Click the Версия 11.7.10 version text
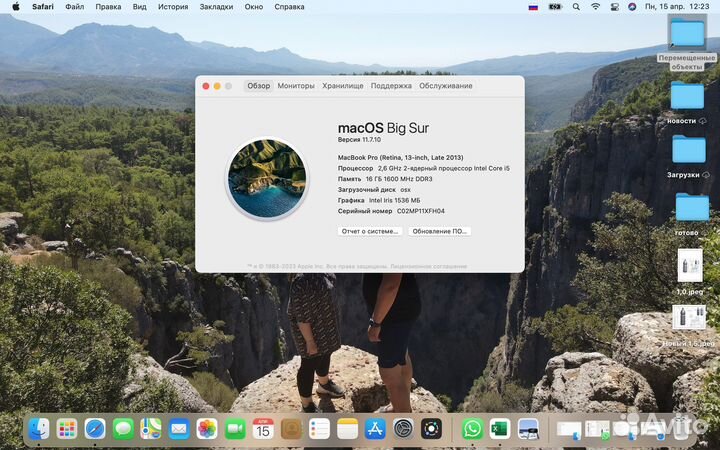The width and height of the screenshot is (720, 450). (x=359, y=140)
